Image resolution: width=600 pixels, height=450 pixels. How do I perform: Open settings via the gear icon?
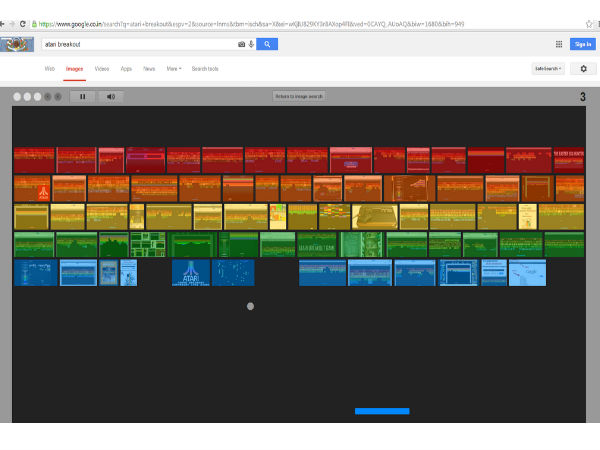click(x=584, y=69)
